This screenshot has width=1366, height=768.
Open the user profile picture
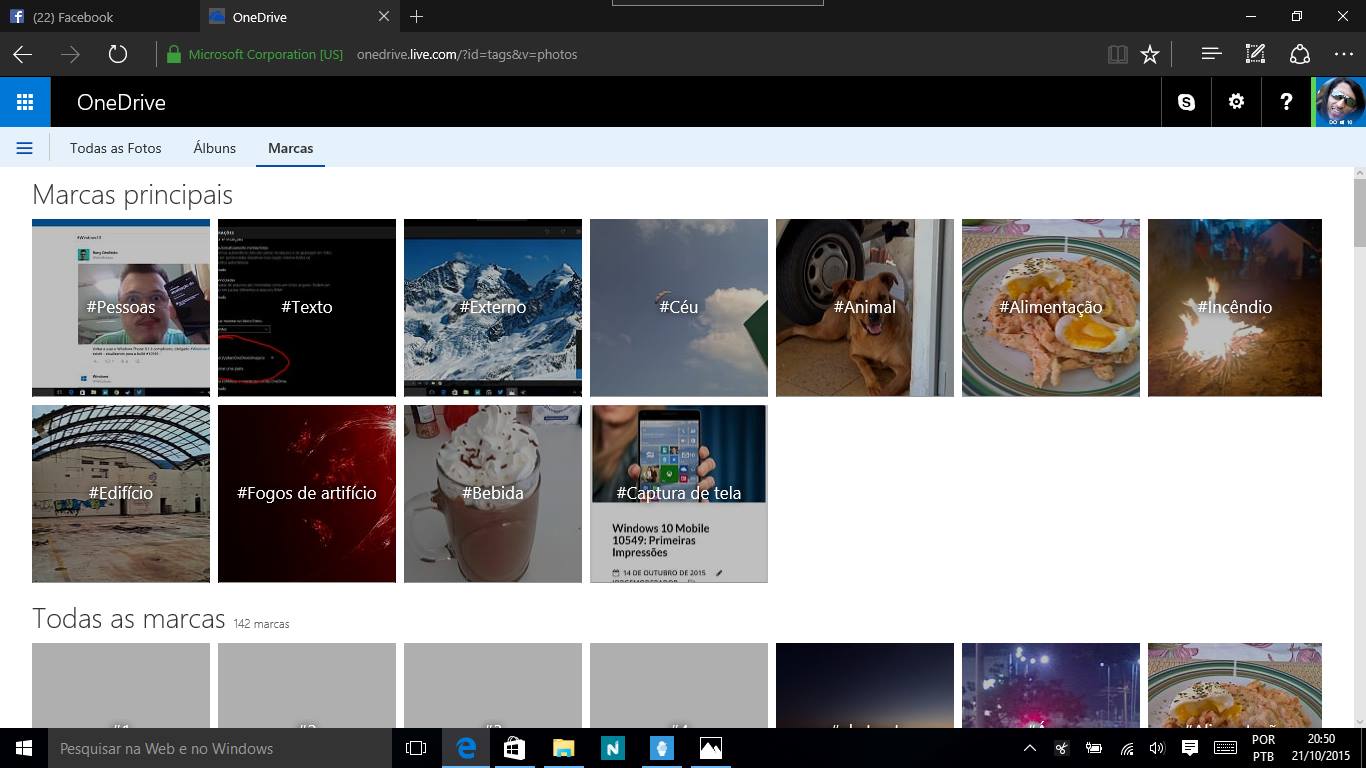(1340, 102)
